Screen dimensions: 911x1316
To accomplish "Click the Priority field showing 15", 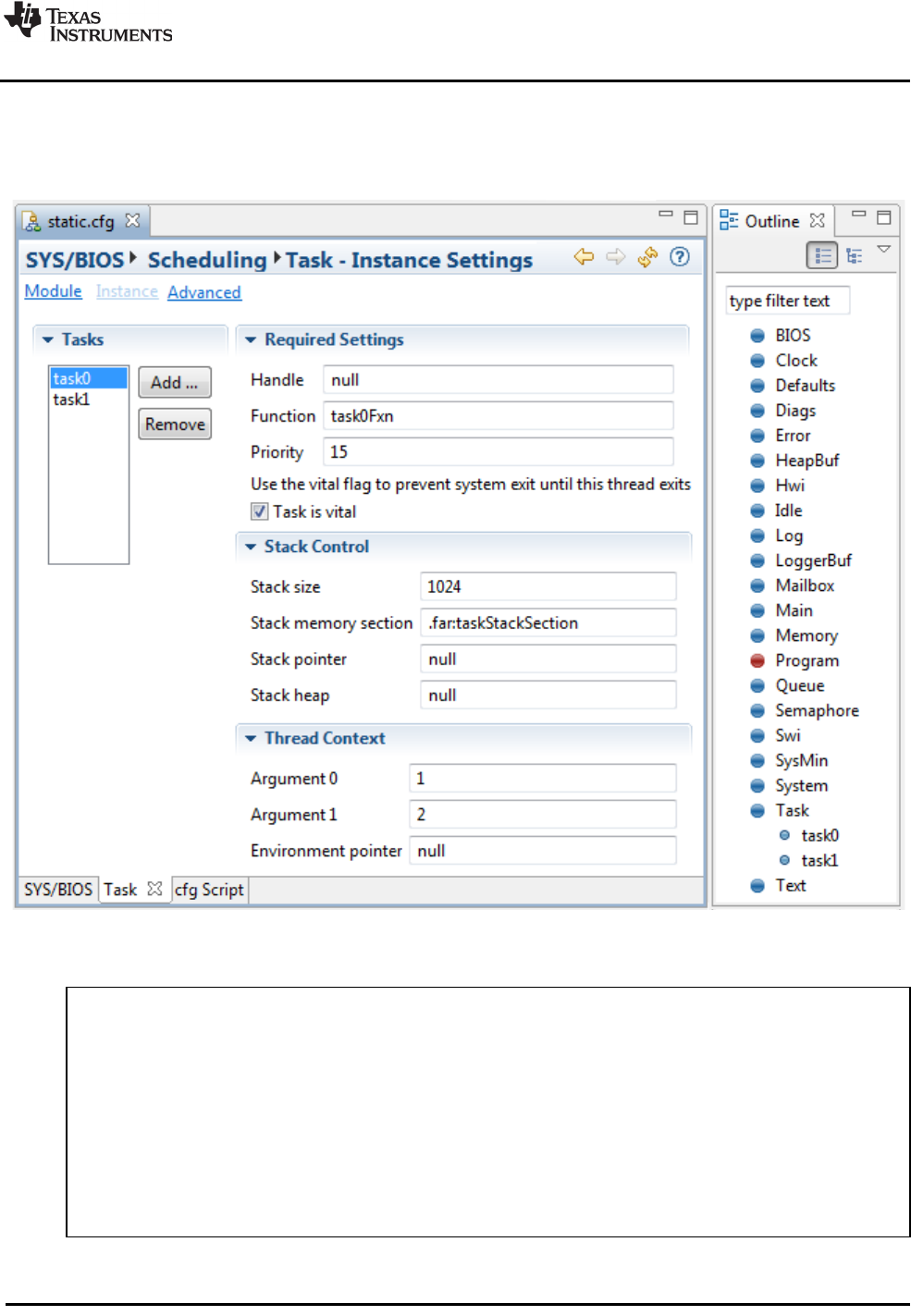I will pyautogui.click(x=499, y=452).
